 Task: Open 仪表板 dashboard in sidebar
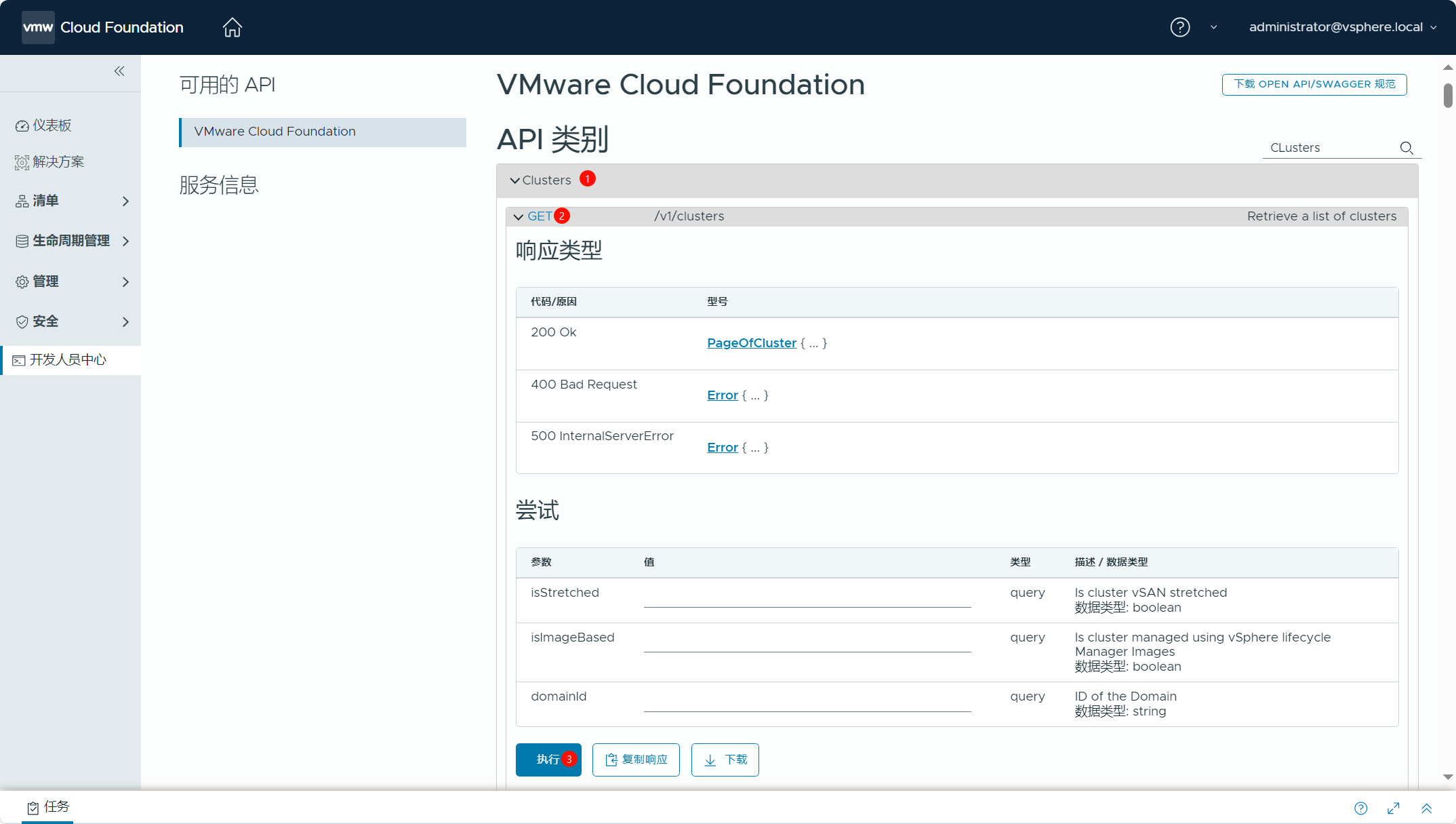tap(52, 125)
